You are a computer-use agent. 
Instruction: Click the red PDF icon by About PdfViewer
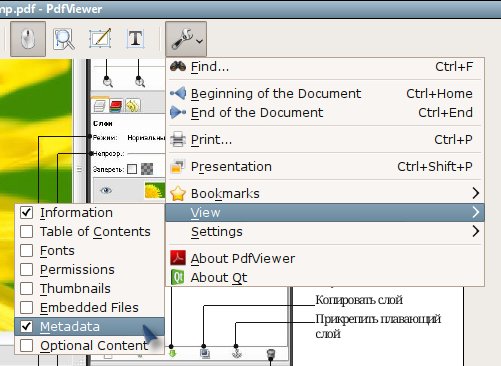click(x=178, y=258)
